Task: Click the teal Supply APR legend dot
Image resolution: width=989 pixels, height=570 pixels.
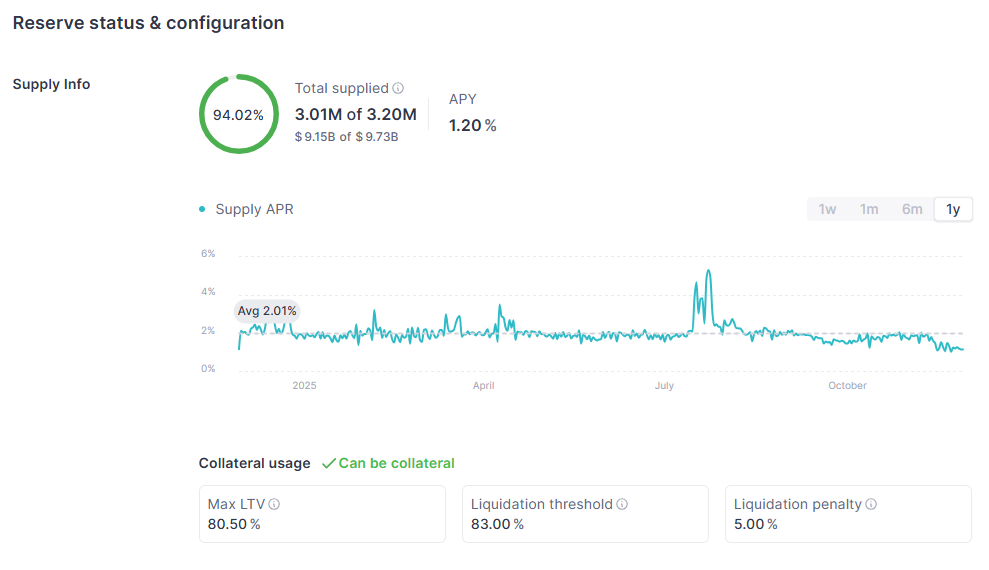Action: (203, 209)
